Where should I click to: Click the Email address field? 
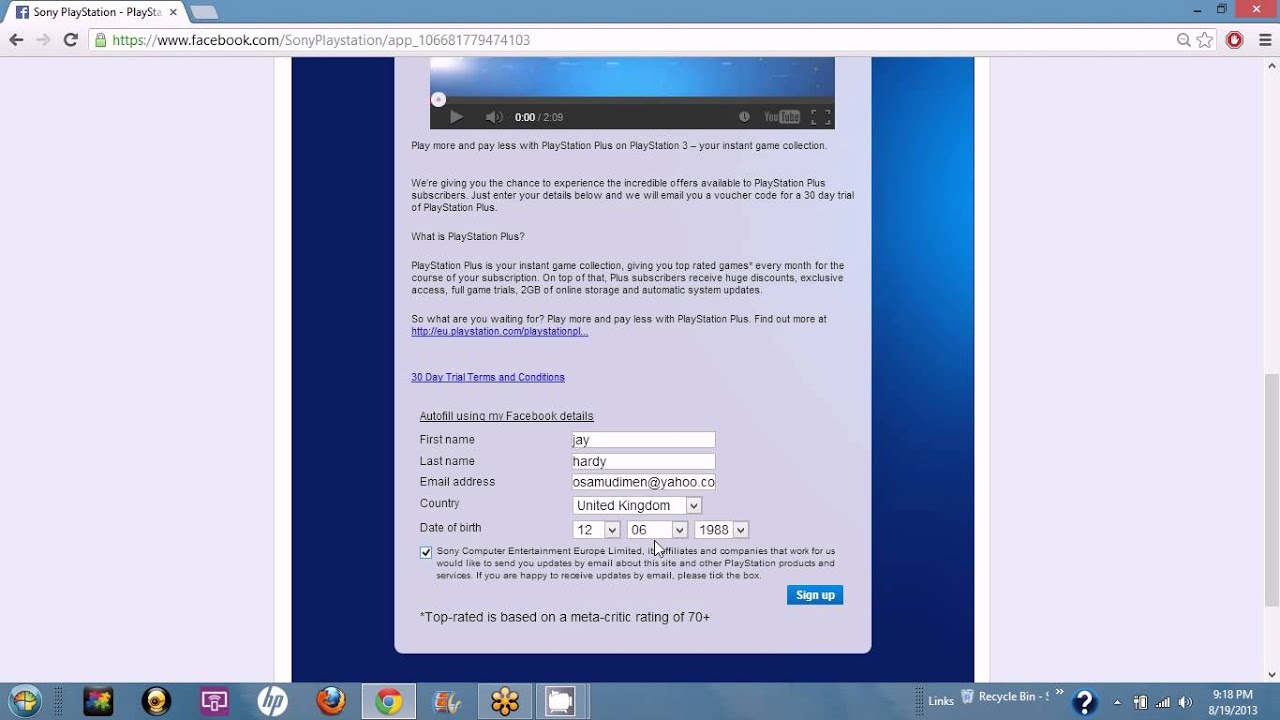[x=643, y=482]
